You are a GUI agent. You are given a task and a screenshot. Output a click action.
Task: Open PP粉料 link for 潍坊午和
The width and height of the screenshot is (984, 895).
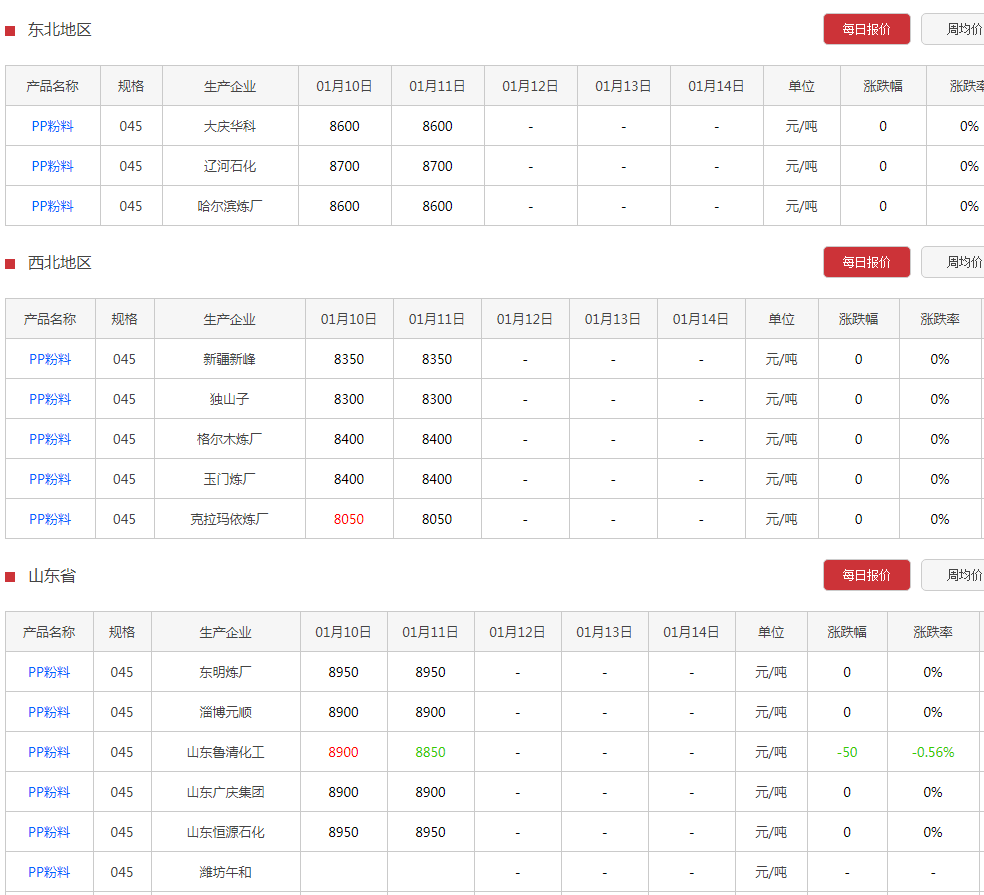(49, 872)
